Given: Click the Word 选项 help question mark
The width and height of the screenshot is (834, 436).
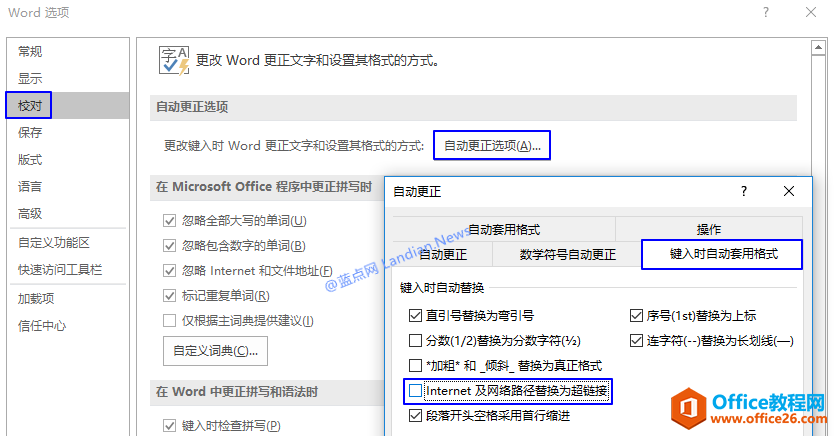Looking at the screenshot, I should tap(765, 12).
